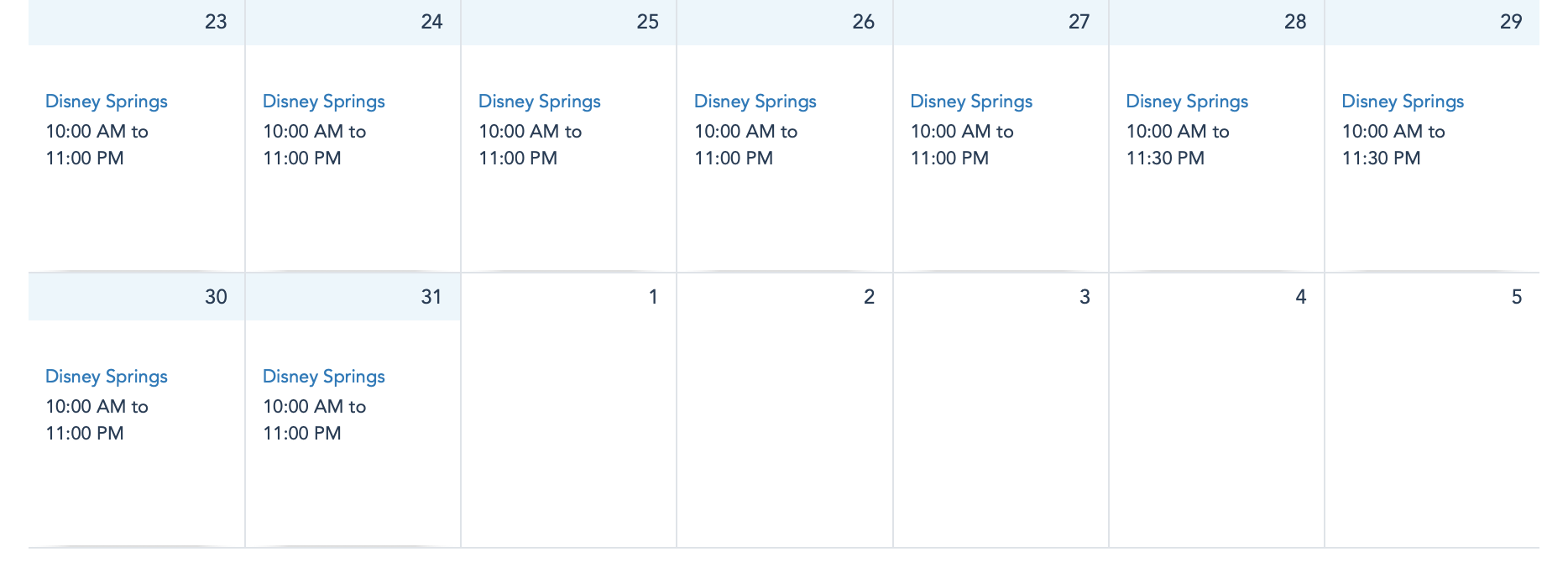1568x562 pixels.
Task: Select date number 23 in the calendar
Action: 216,22
